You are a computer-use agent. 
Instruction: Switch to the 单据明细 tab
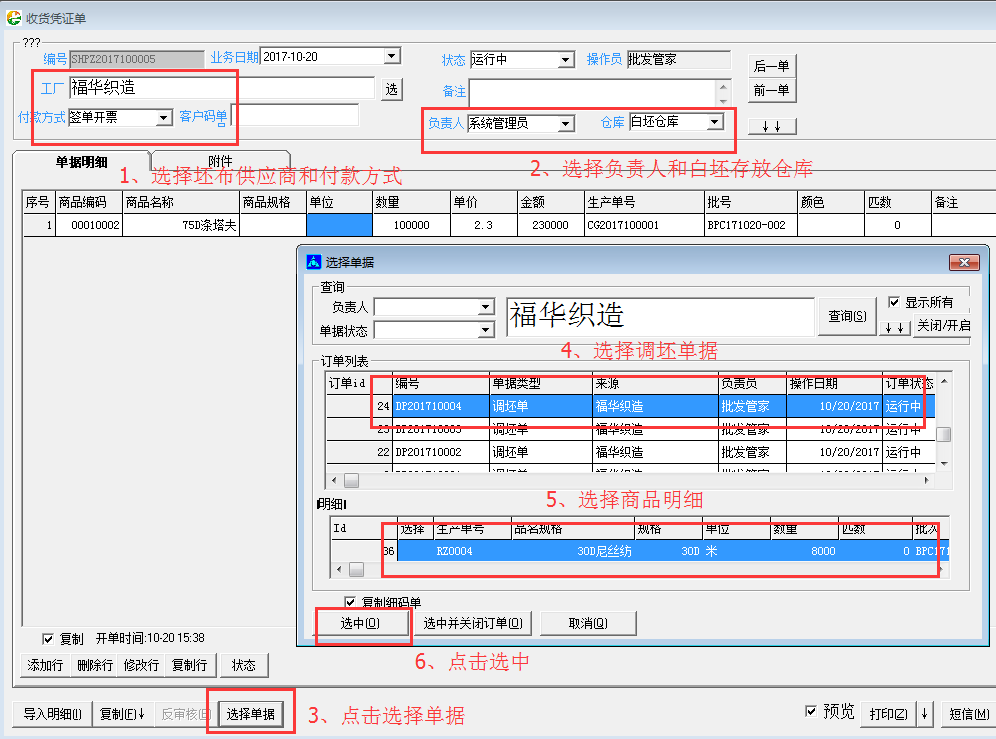(81, 161)
